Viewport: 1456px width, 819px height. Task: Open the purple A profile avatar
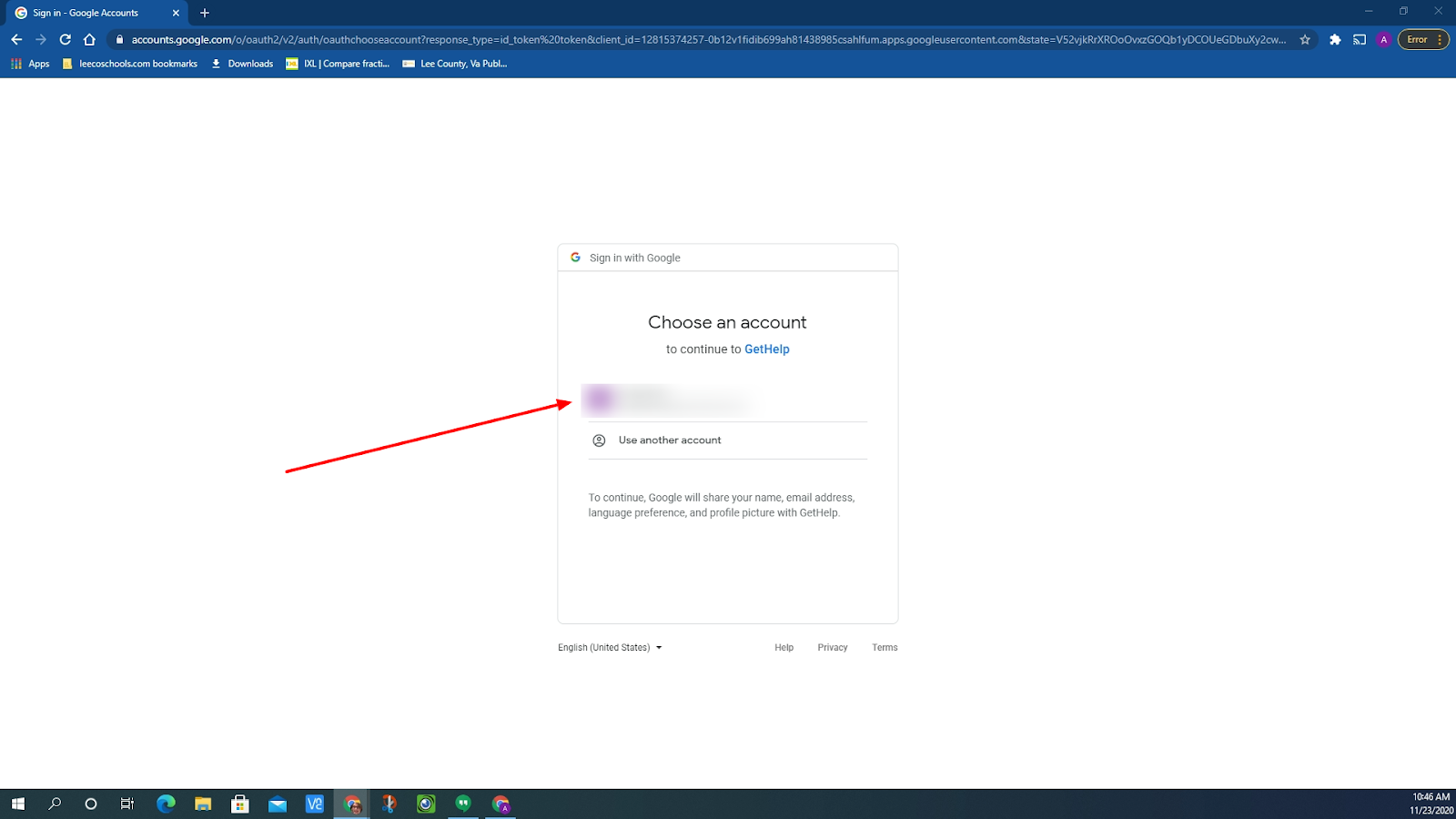1384,39
